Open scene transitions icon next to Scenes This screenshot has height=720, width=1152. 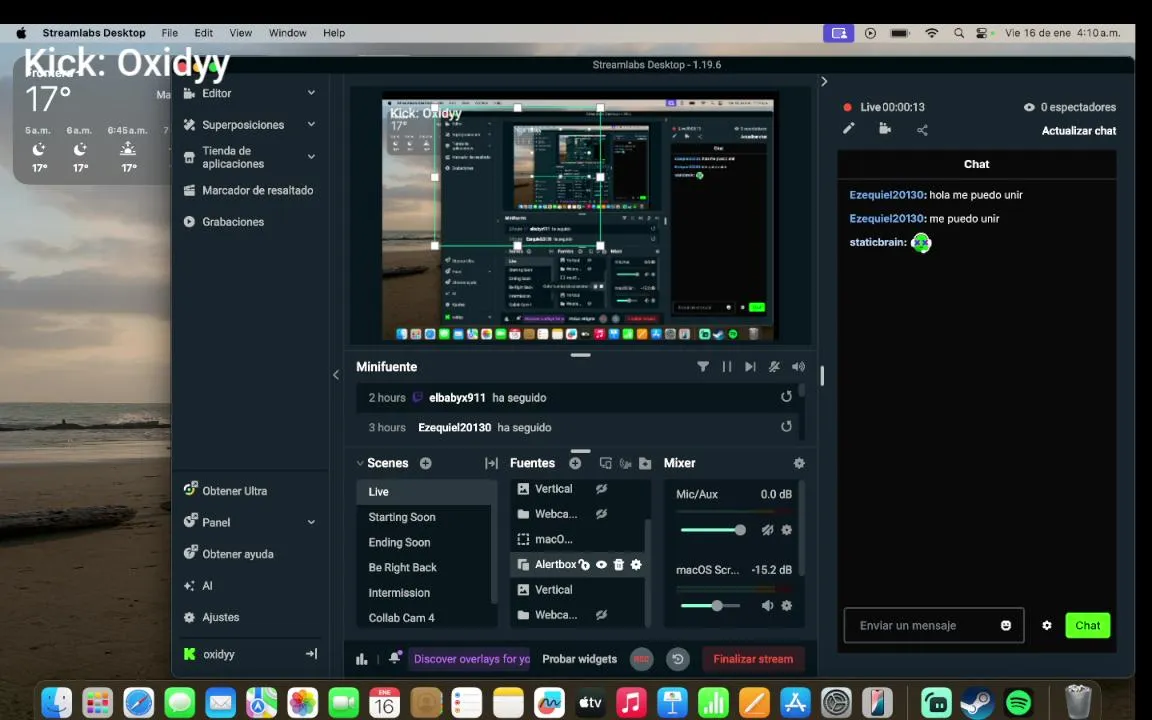tap(492, 463)
